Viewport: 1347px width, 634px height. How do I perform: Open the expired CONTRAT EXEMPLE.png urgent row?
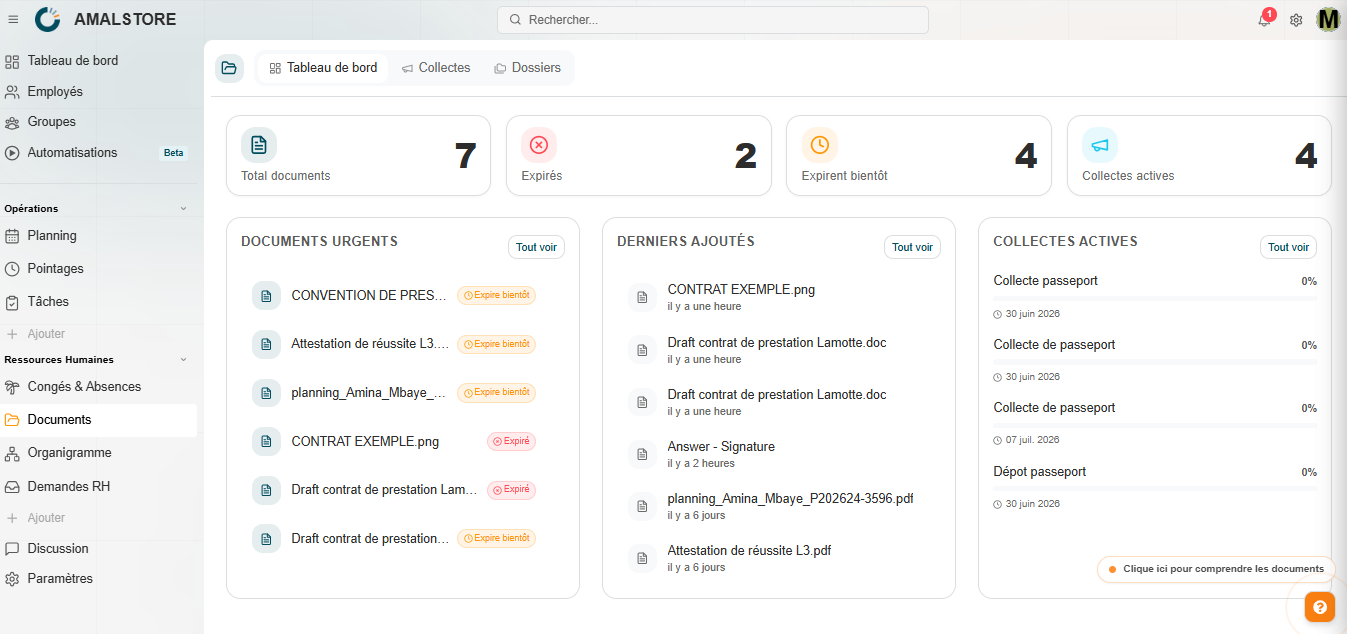(394, 441)
